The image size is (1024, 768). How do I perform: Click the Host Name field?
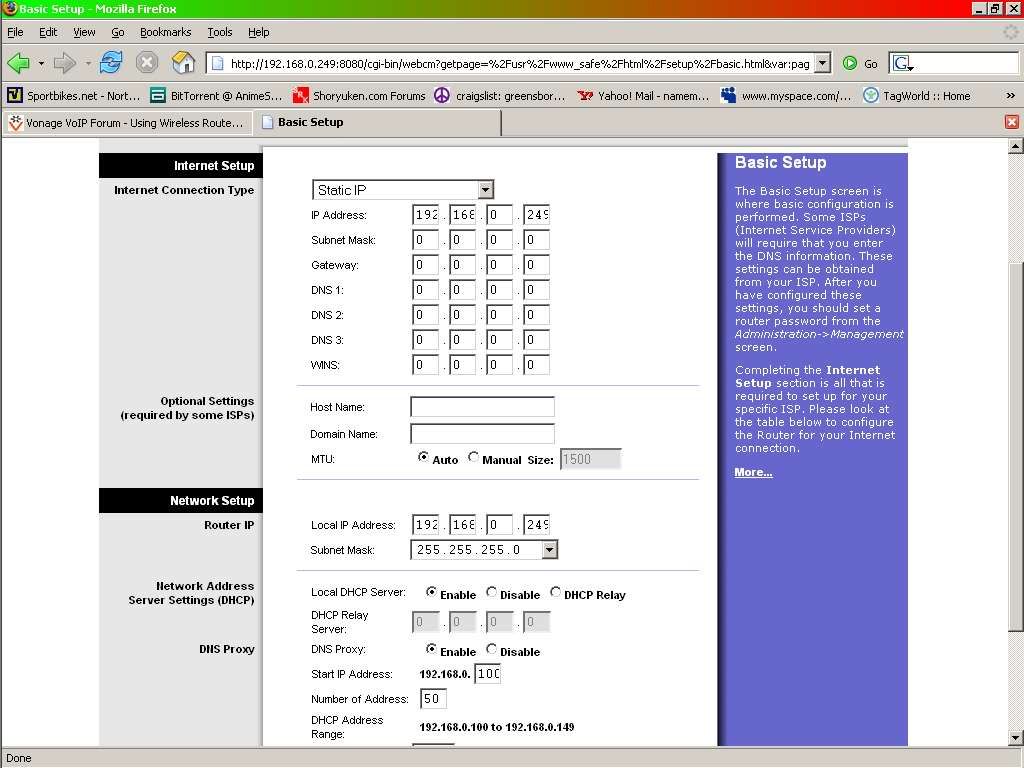(482, 407)
